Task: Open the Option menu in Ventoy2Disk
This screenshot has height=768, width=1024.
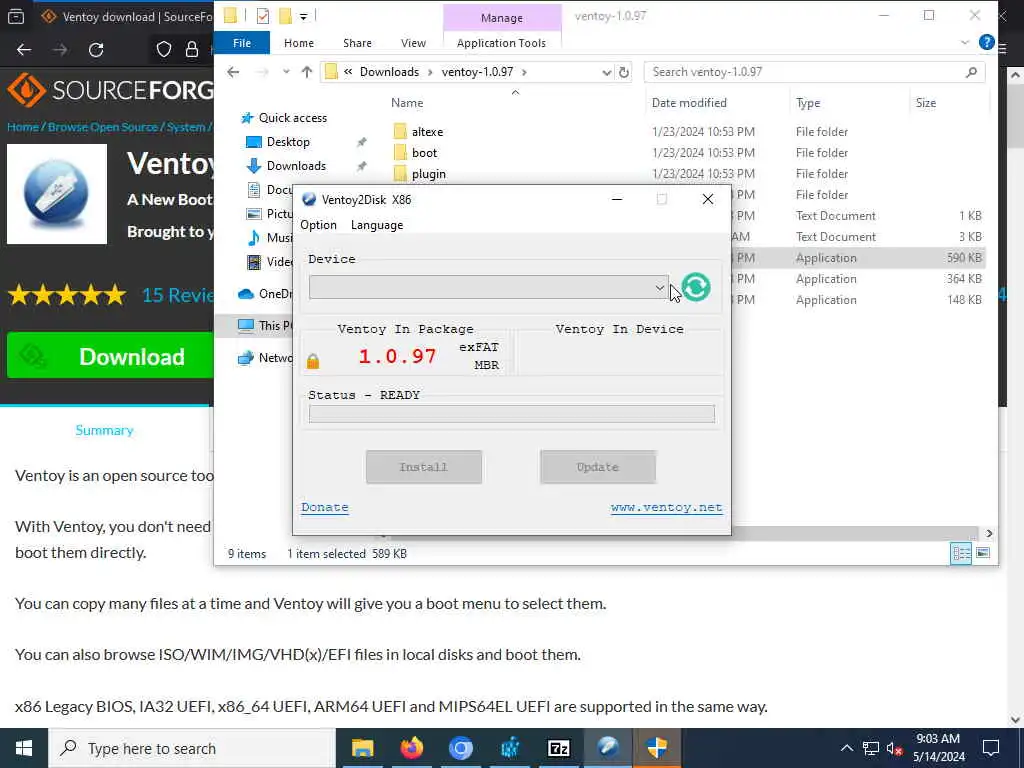Action: 319,225
